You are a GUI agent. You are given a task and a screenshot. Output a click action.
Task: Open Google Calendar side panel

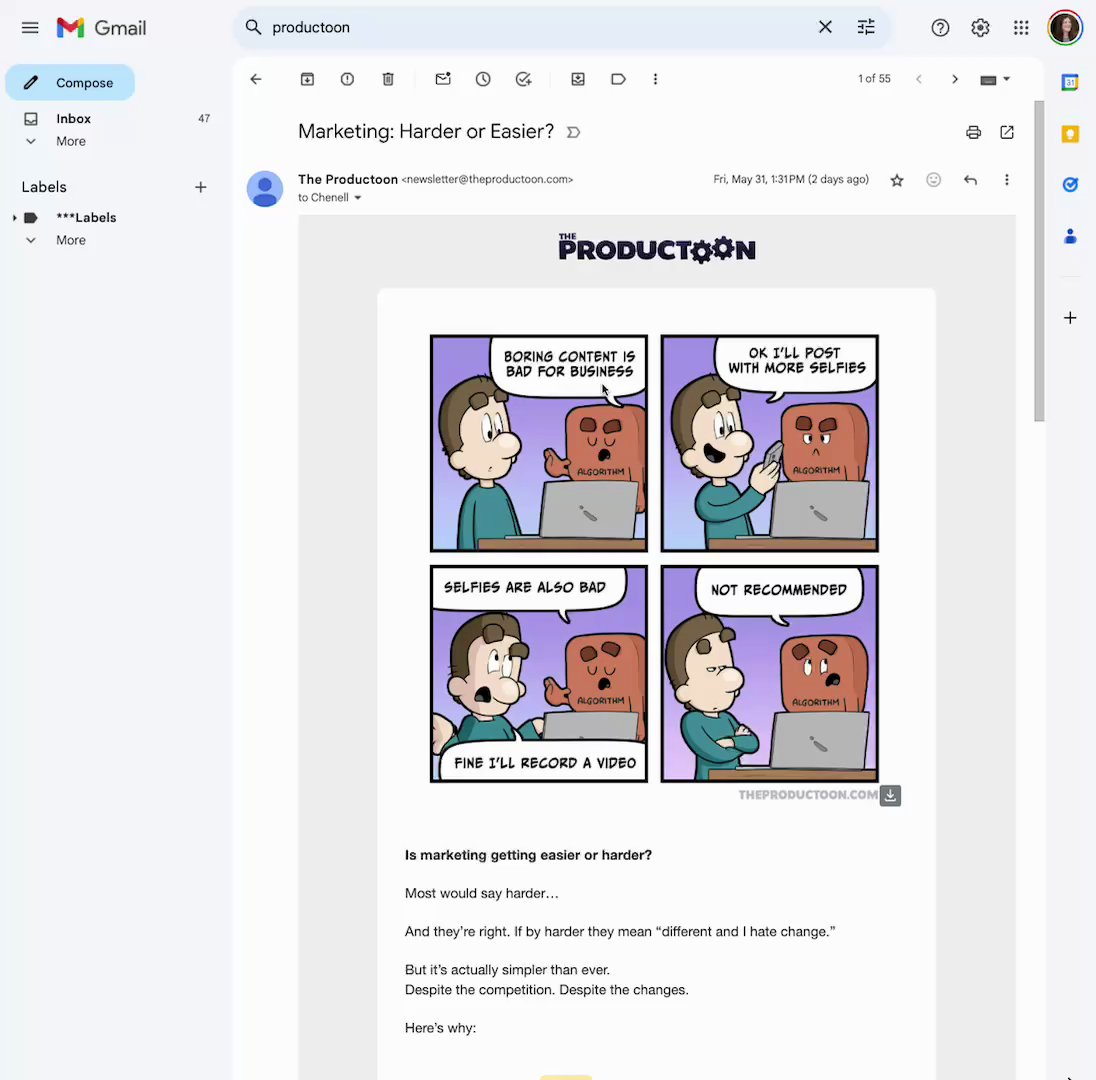1069,82
